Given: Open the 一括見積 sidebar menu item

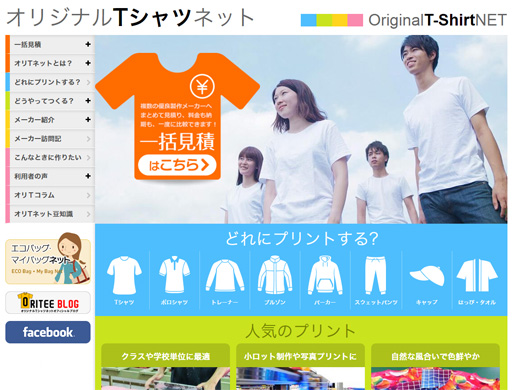Looking at the screenshot, I should 50,44.
